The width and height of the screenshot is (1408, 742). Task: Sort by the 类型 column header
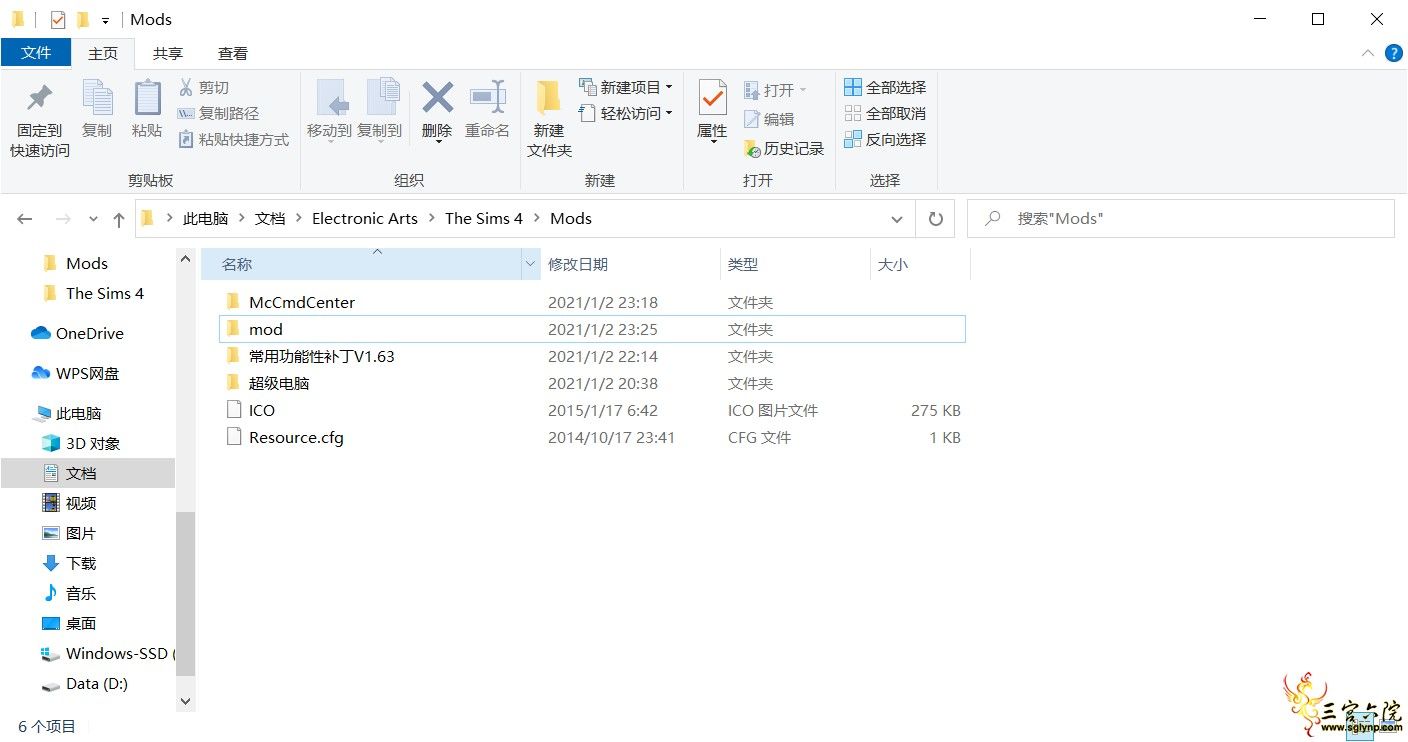tap(743, 264)
